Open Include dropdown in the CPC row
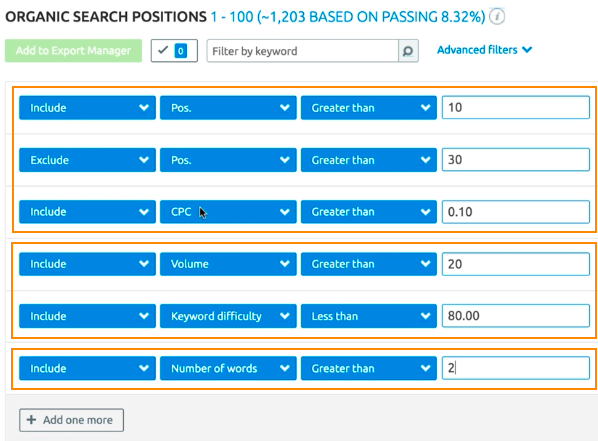598x441 pixels. [87, 212]
